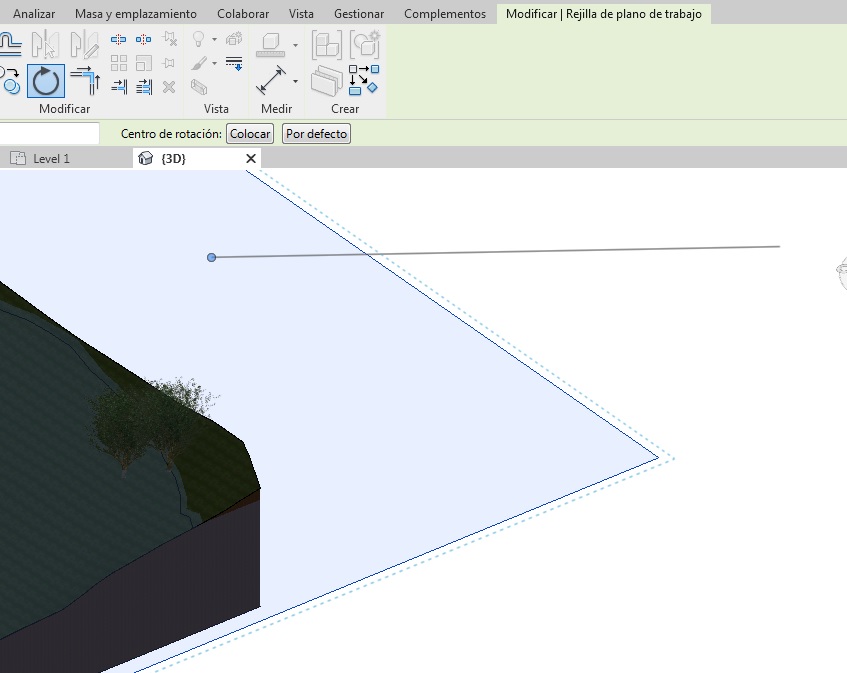Select Trim/Extend to Corner tool
Viewport: 847px width, 673px height.
pyautogui.click(x=85, y=81)
